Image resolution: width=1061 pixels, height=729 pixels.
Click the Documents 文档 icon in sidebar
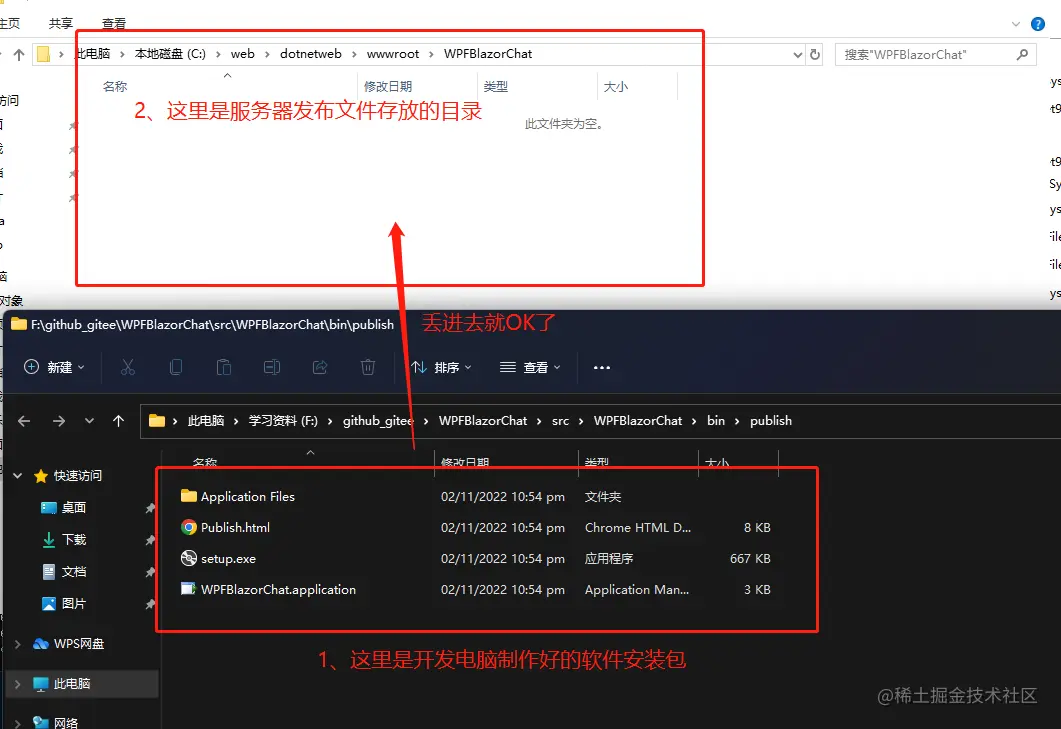[x=49, y=572]
